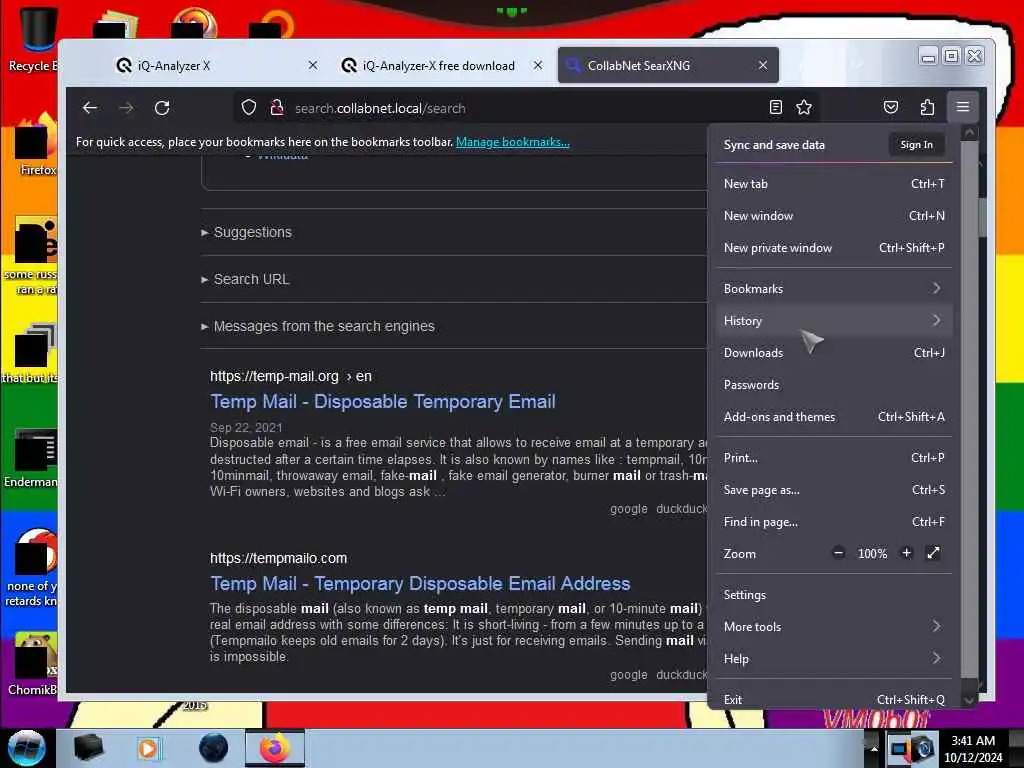
Task: Open Temp Mail - Temporary Disposable Email Address result
Action: [420, 583]
